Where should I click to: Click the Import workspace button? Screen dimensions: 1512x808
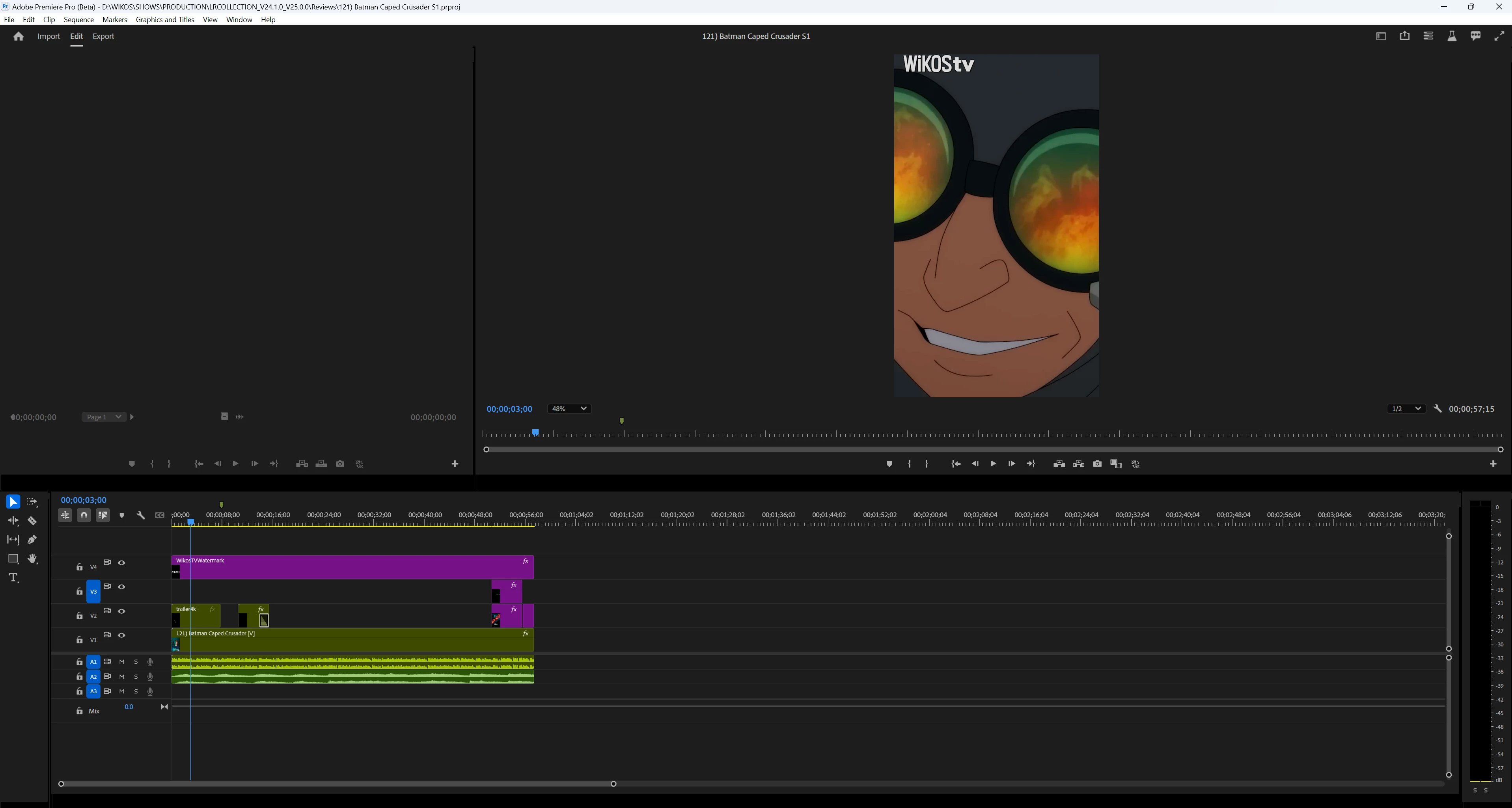tap(49, 36)
